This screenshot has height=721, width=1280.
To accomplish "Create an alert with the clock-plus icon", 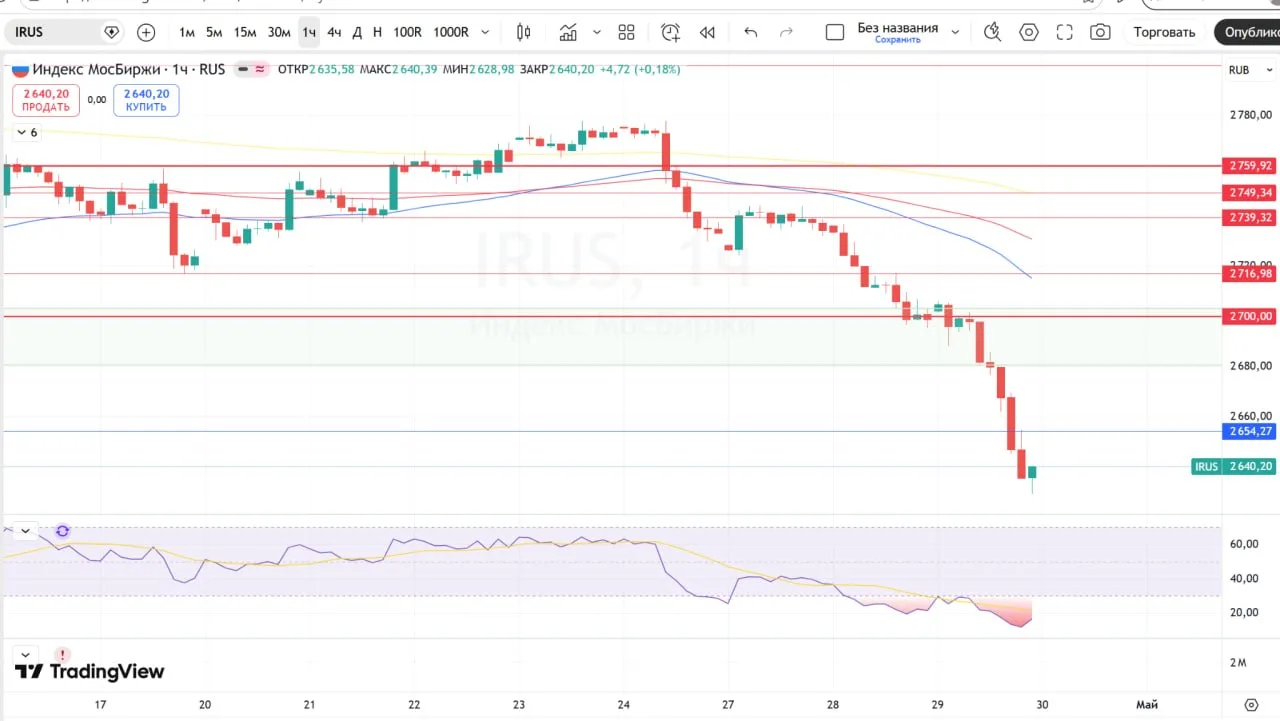I will [670, 32].
